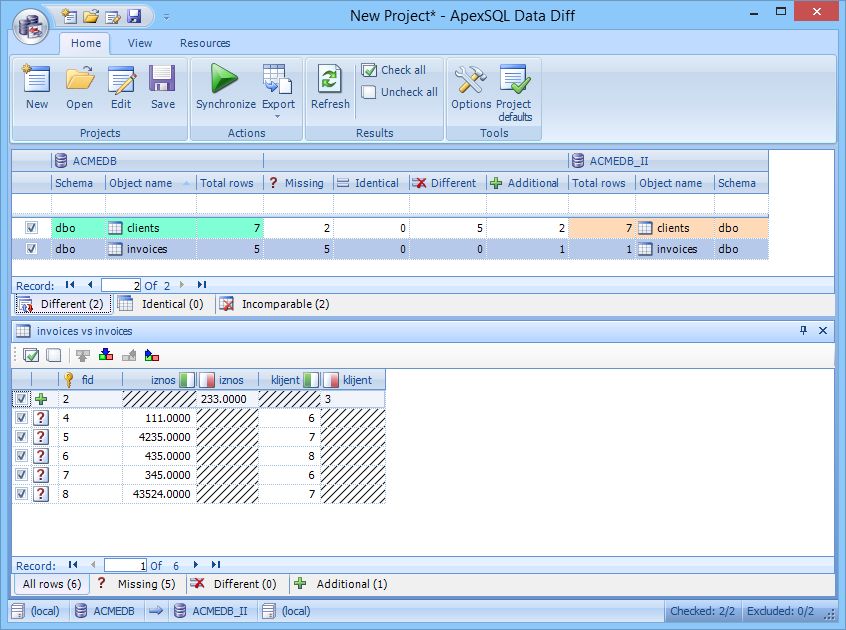Click the first Total rows column header
The width and height of the screenshot is (846, 630).
click(229, 183)
